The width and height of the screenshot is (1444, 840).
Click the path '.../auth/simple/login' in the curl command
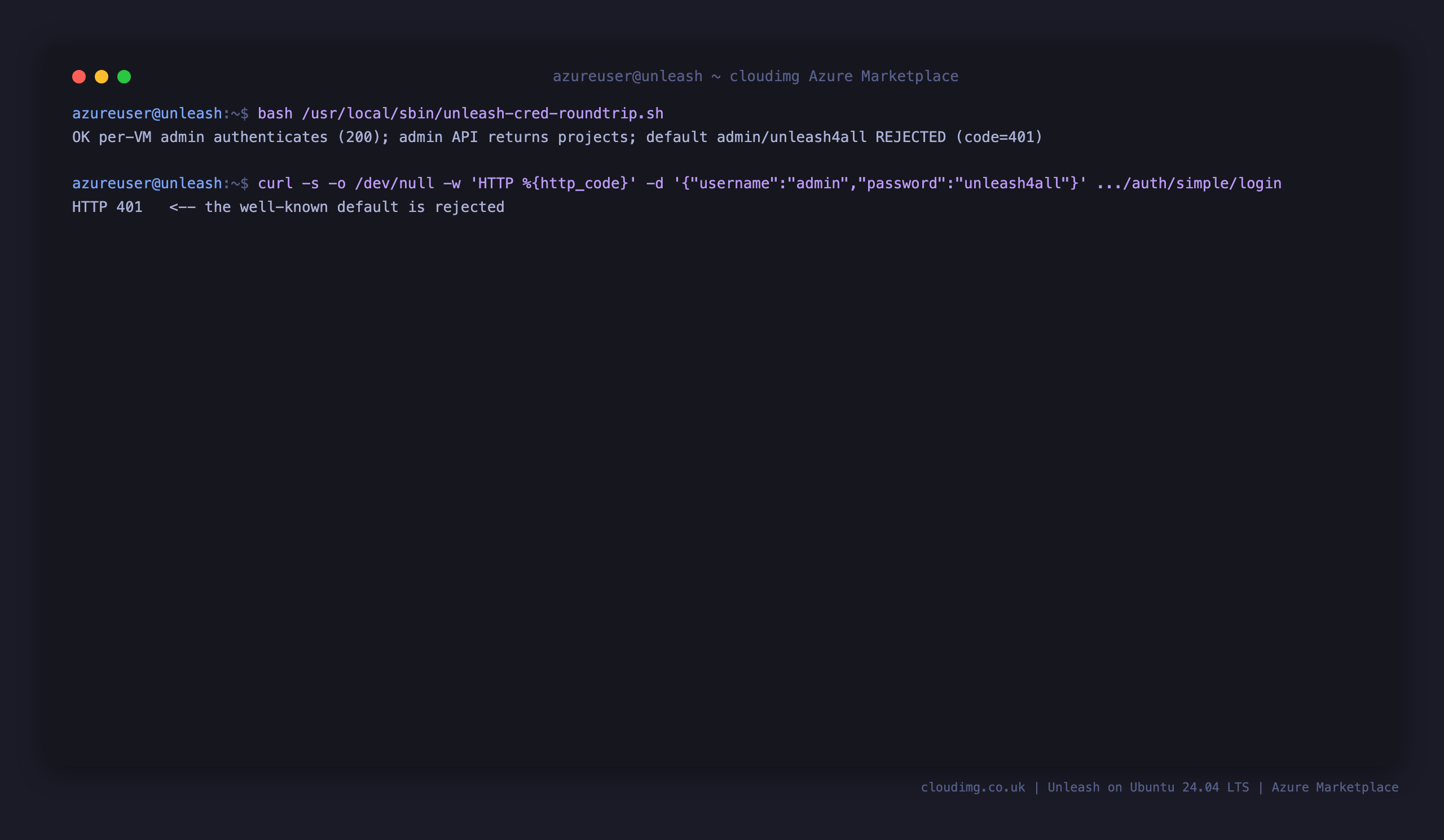(1189, 183)
